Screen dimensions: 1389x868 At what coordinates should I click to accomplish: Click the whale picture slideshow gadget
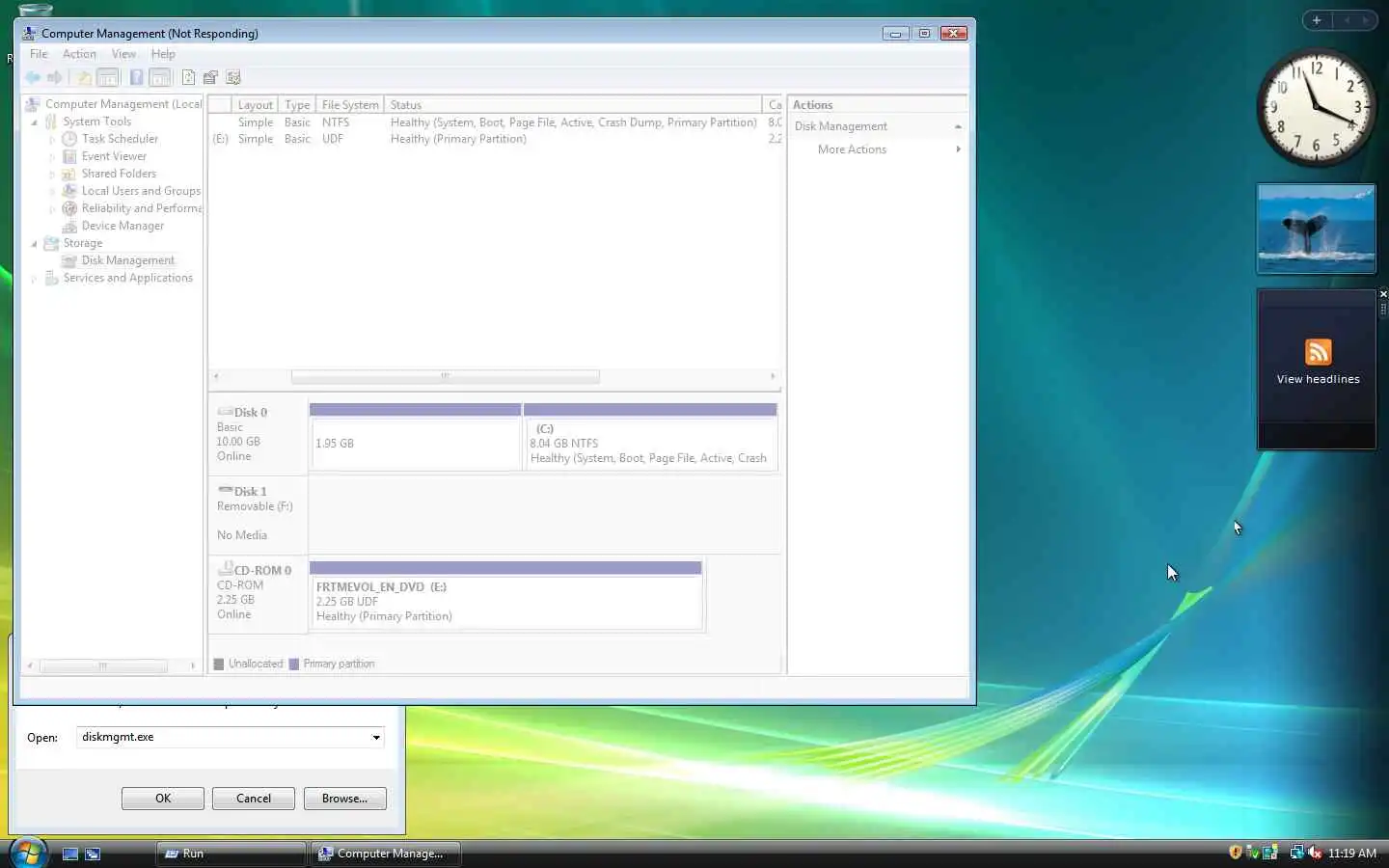pos(1317,229)
